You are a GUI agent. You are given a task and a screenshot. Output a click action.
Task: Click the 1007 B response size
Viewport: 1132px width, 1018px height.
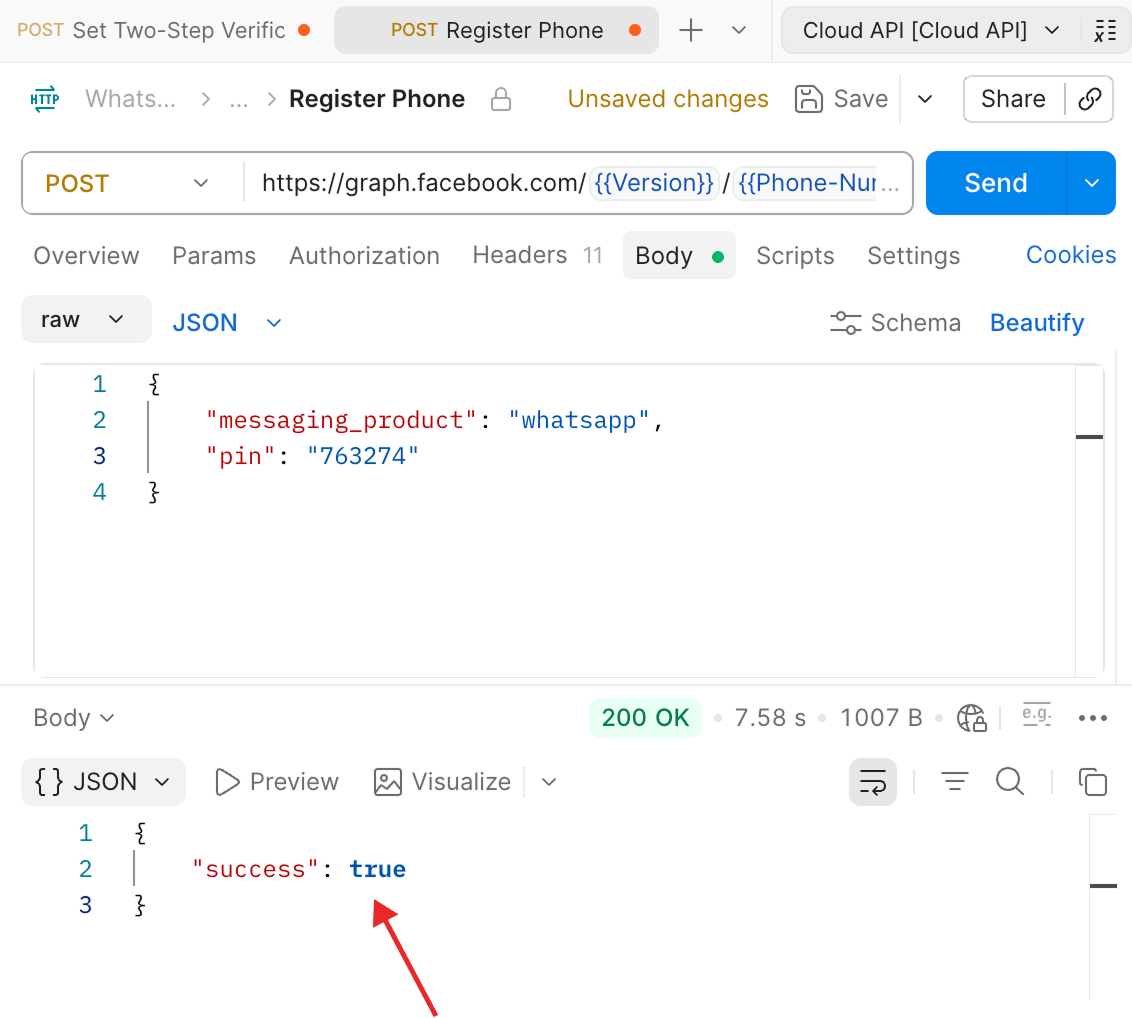(x=881, y=718)
